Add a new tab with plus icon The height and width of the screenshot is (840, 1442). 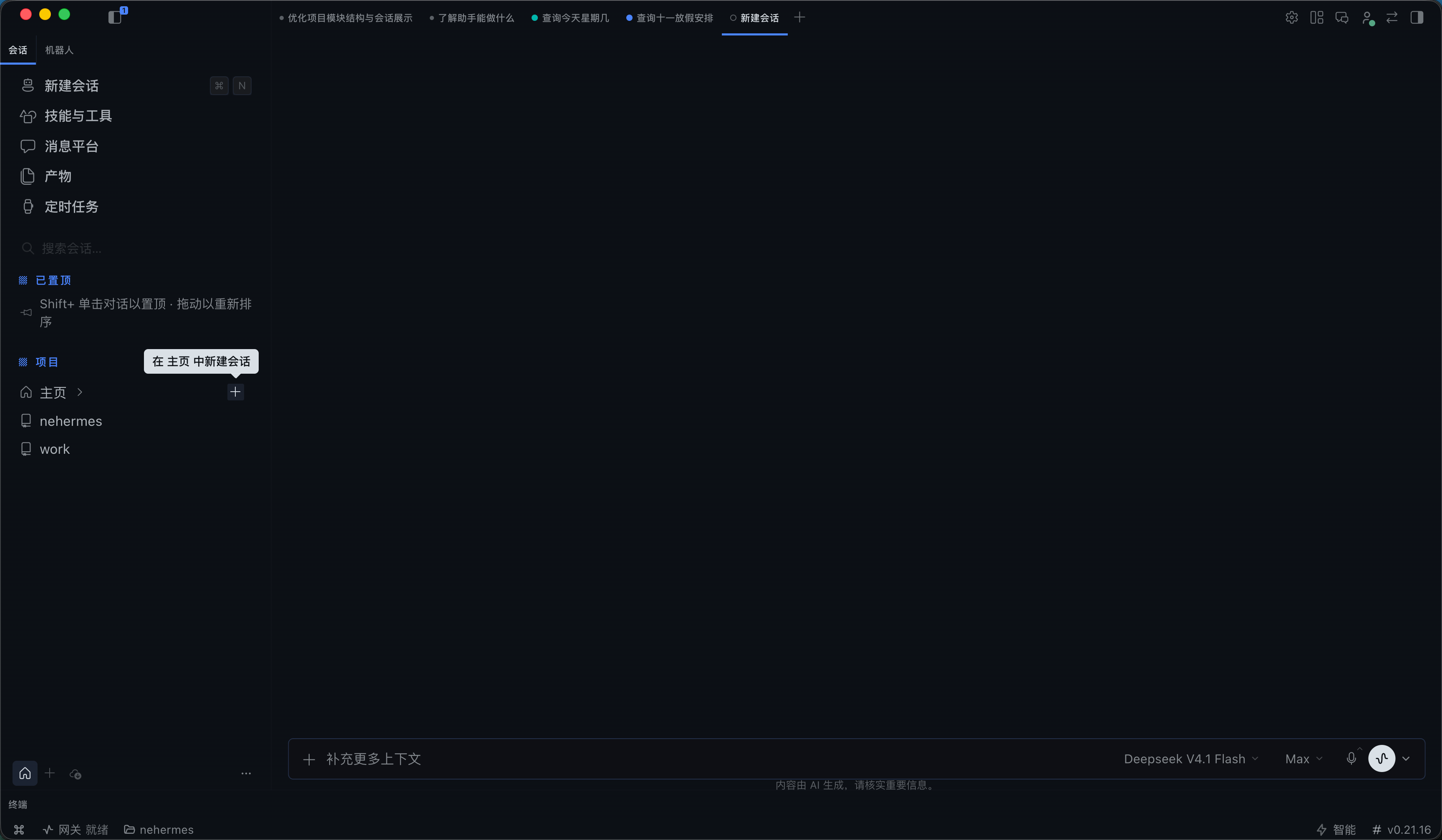[799, 18]
